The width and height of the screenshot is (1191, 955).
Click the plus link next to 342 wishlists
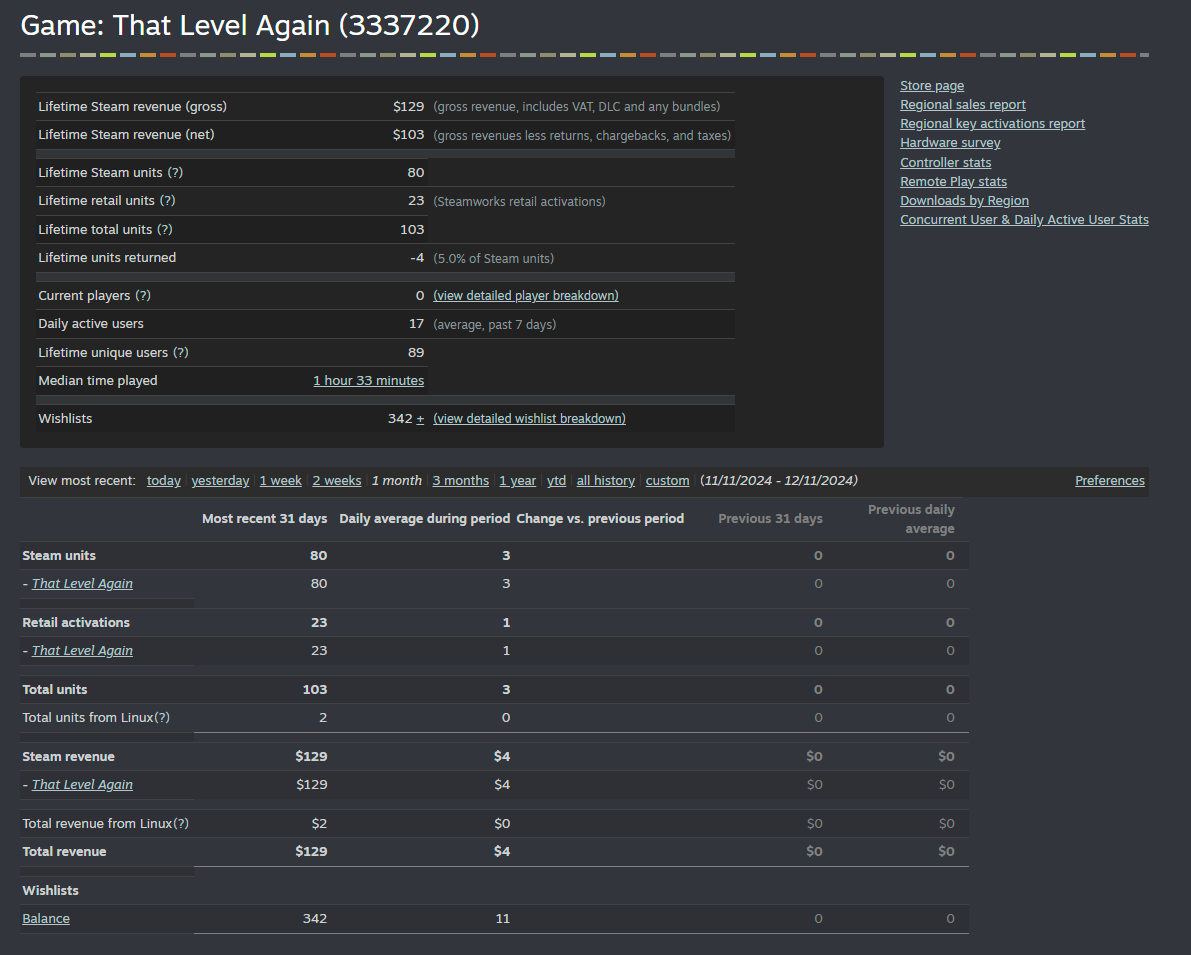420,419
